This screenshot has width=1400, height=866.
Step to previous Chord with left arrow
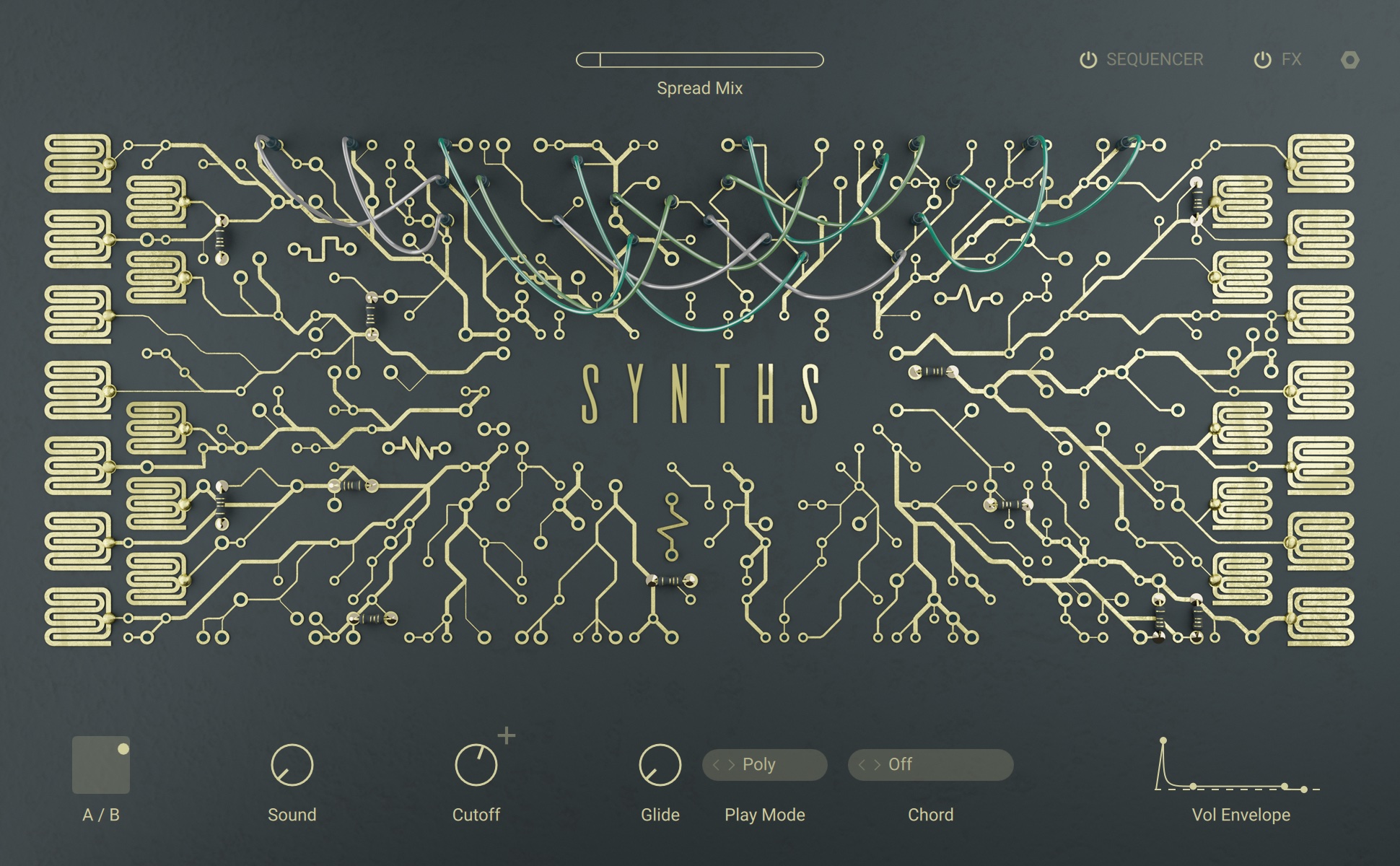(x=862, y=765)
